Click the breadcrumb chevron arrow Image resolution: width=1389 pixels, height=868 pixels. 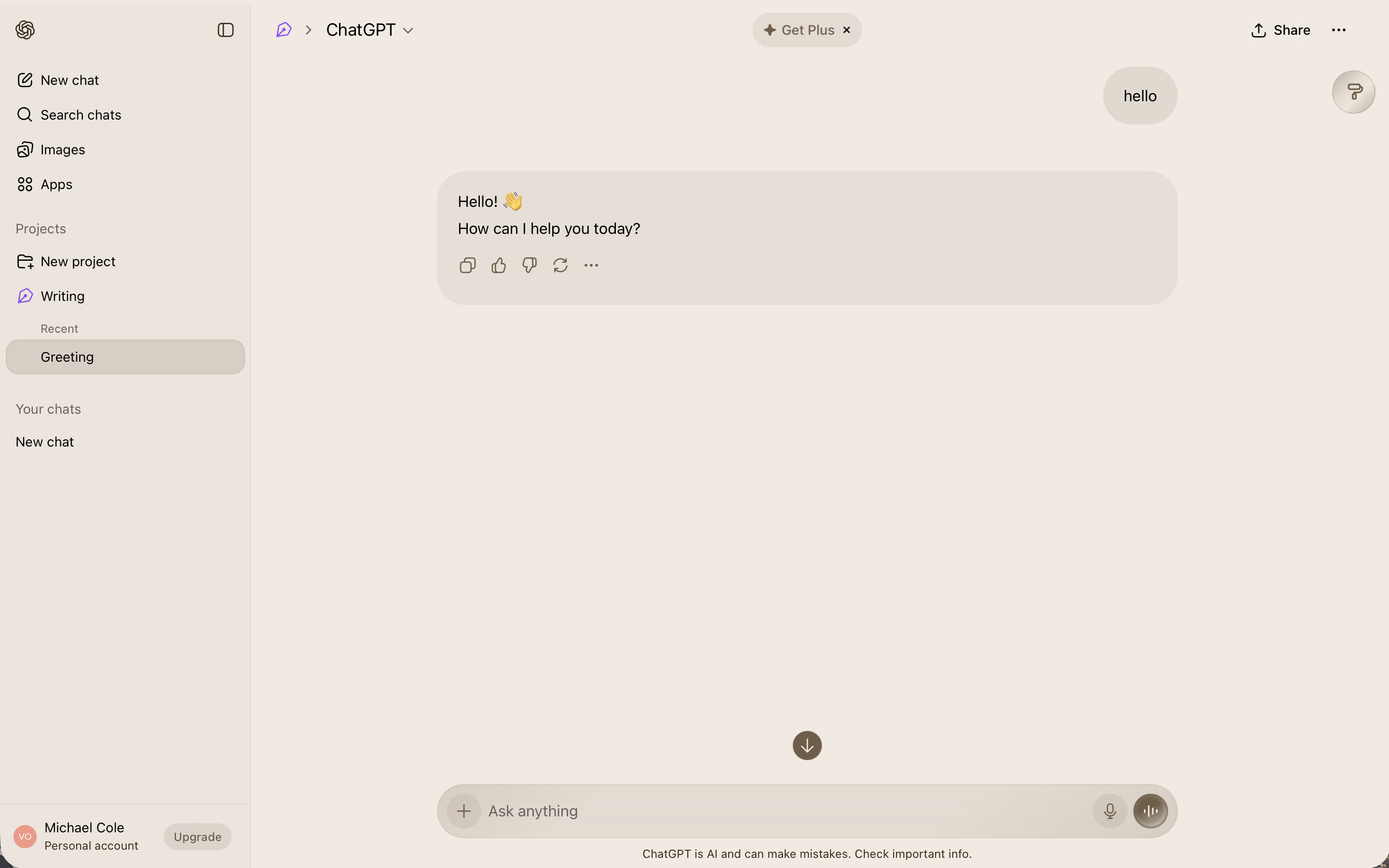tap(309, 30)
